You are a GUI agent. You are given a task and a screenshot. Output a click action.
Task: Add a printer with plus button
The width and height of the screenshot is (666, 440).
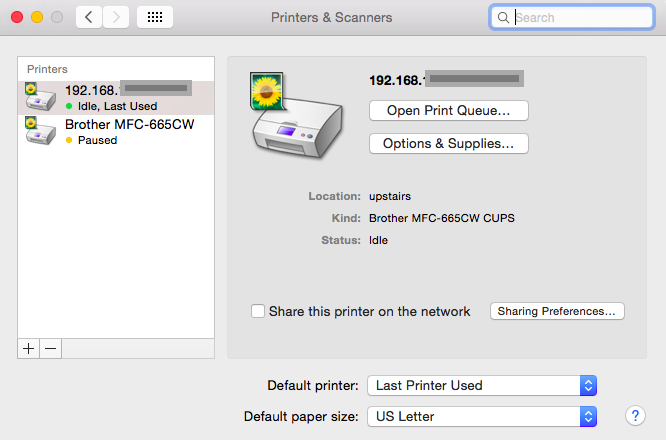(28, 348)
